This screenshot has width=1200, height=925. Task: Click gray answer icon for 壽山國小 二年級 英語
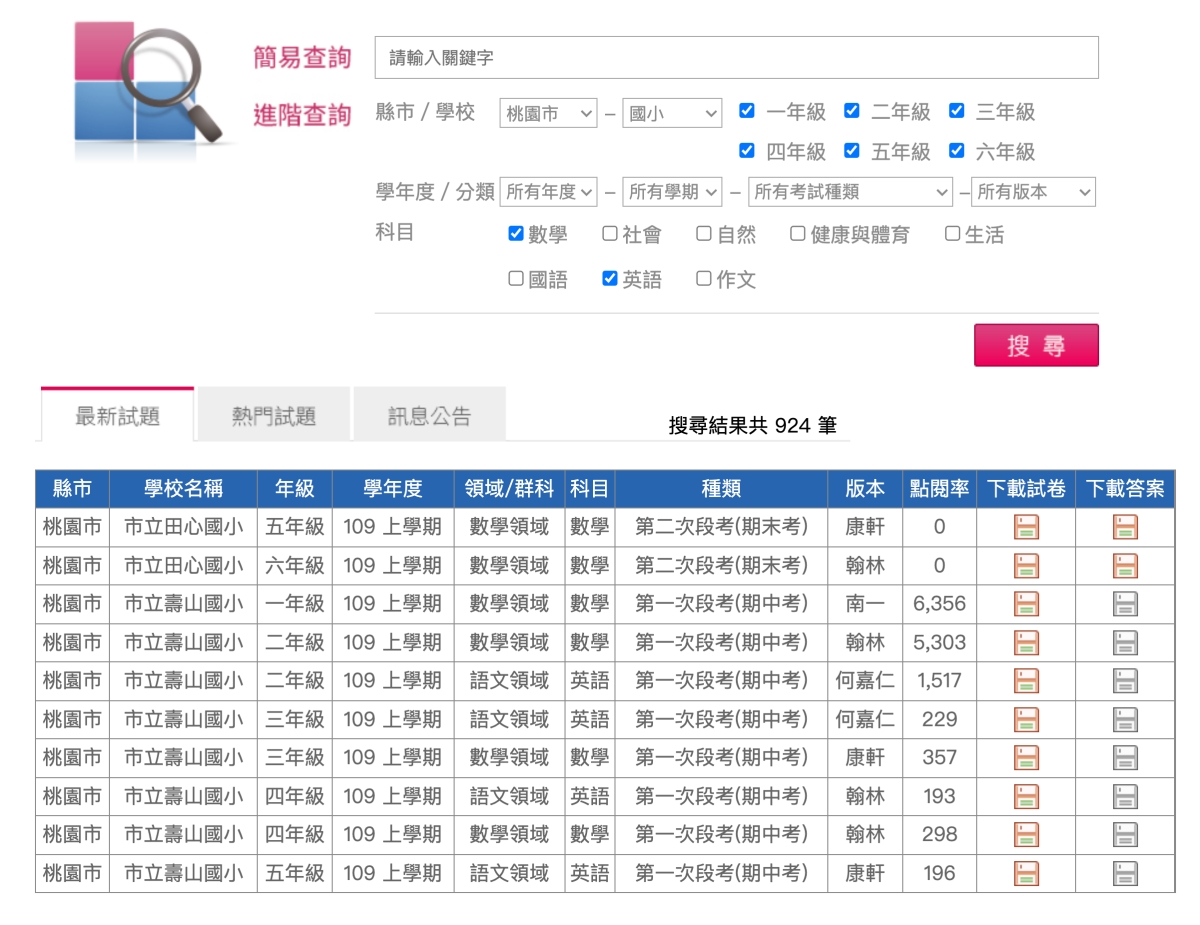pyautogui.click(x=1125, y=681)
